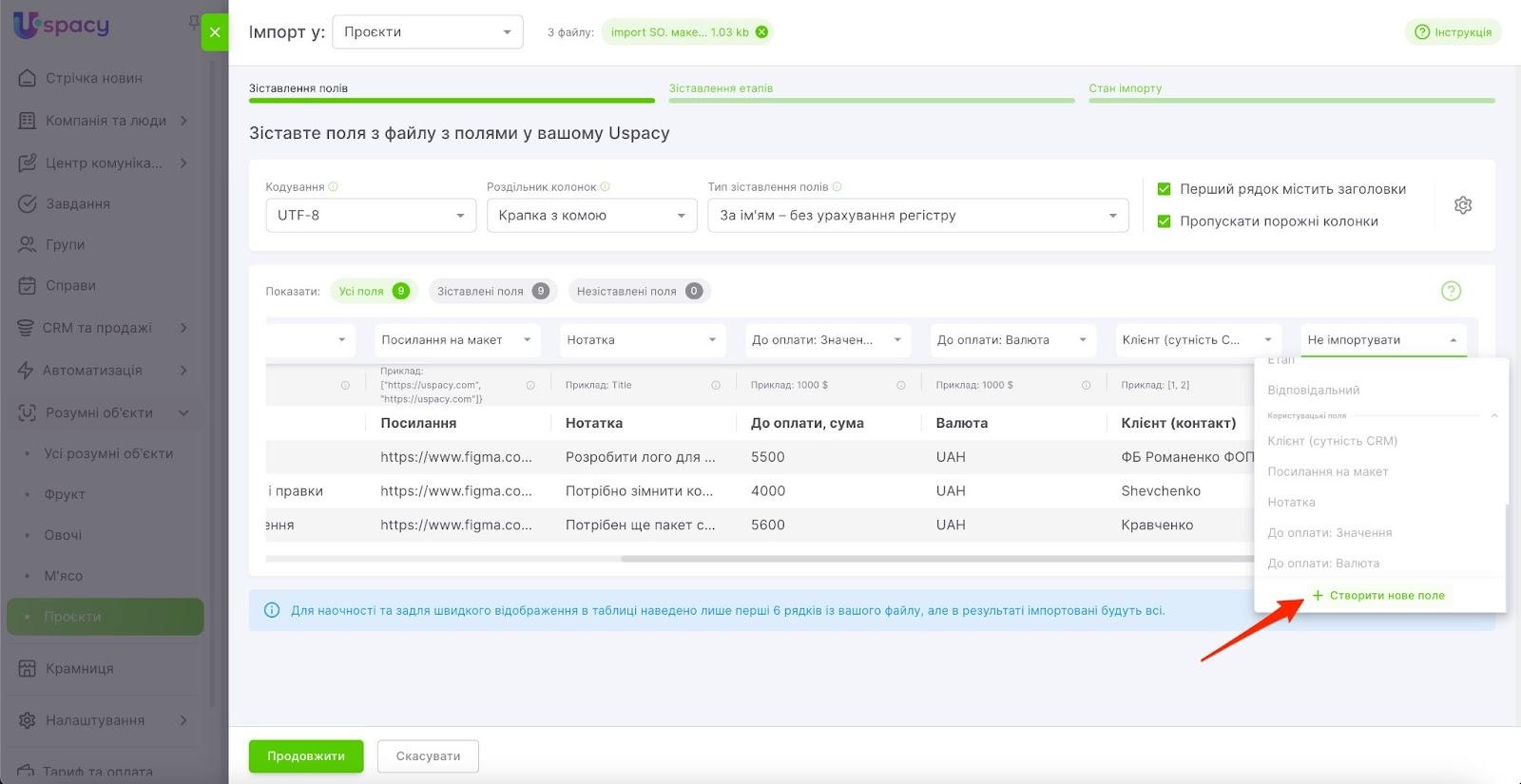Switch to Зіставлення етапів step tab
This screenshot has height=784, width=1521.
coord(721,88)
